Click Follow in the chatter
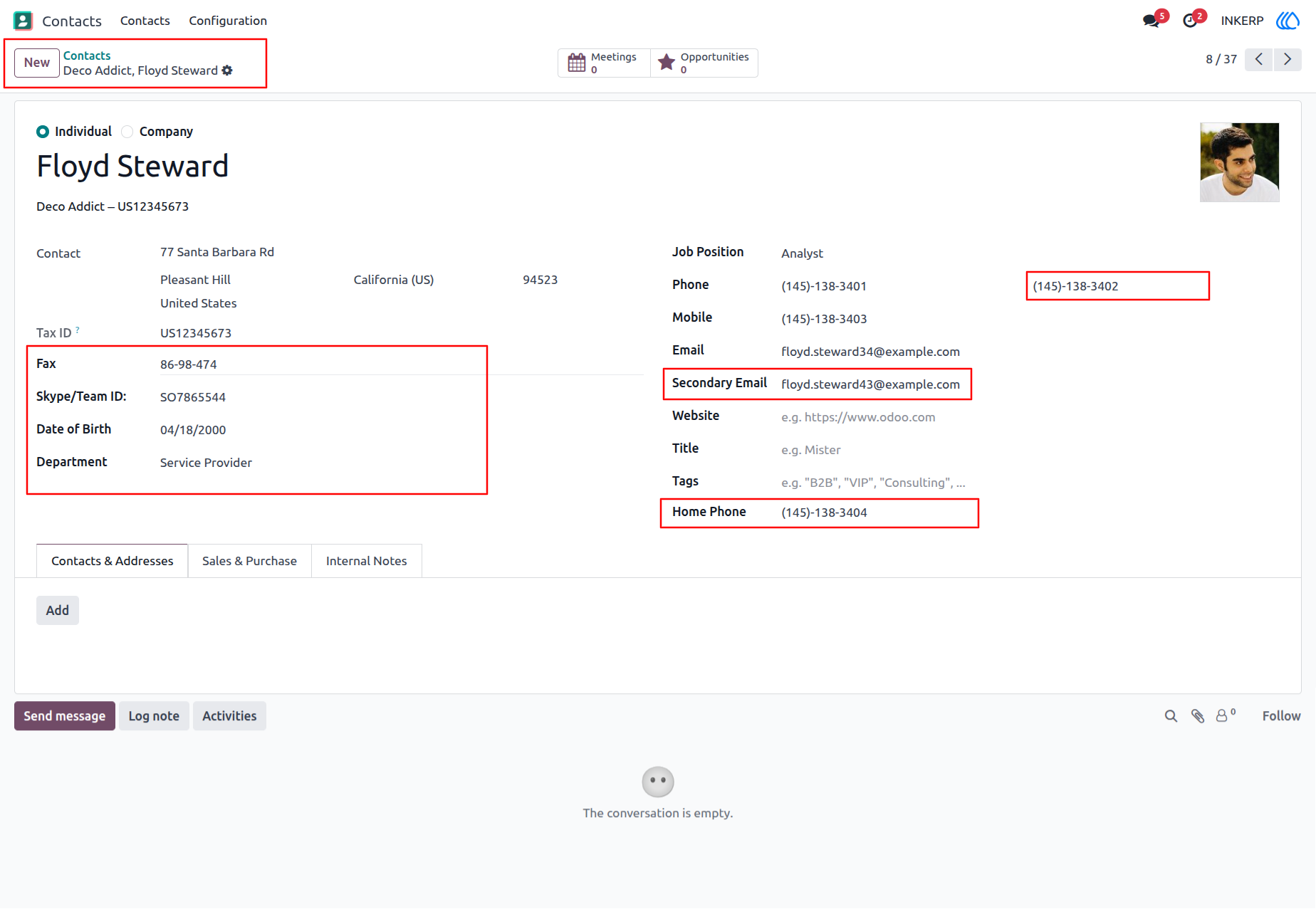This screenshot has height=909, width=1316. (1281, 716)
